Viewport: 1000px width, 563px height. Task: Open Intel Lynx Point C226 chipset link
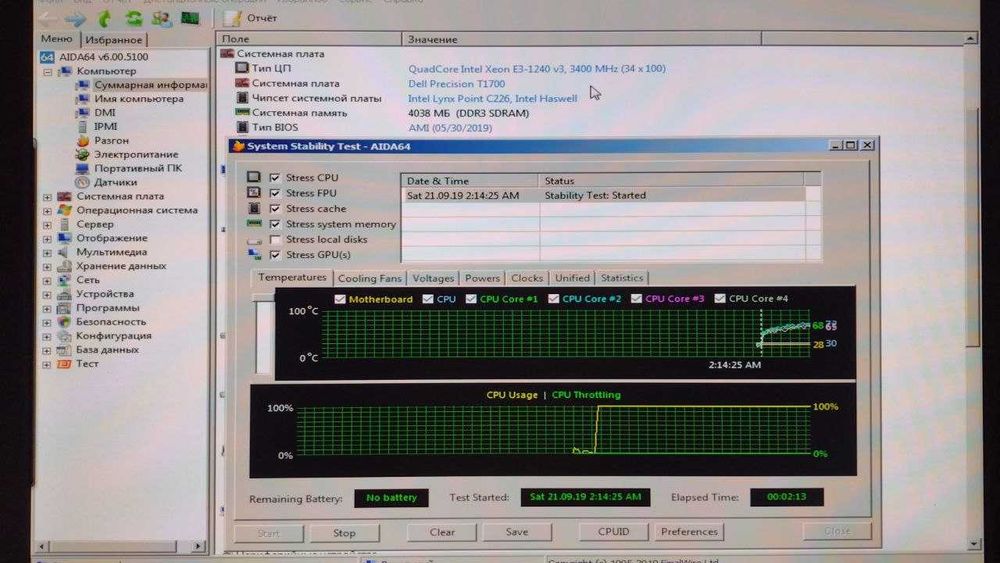coord(492,98)
